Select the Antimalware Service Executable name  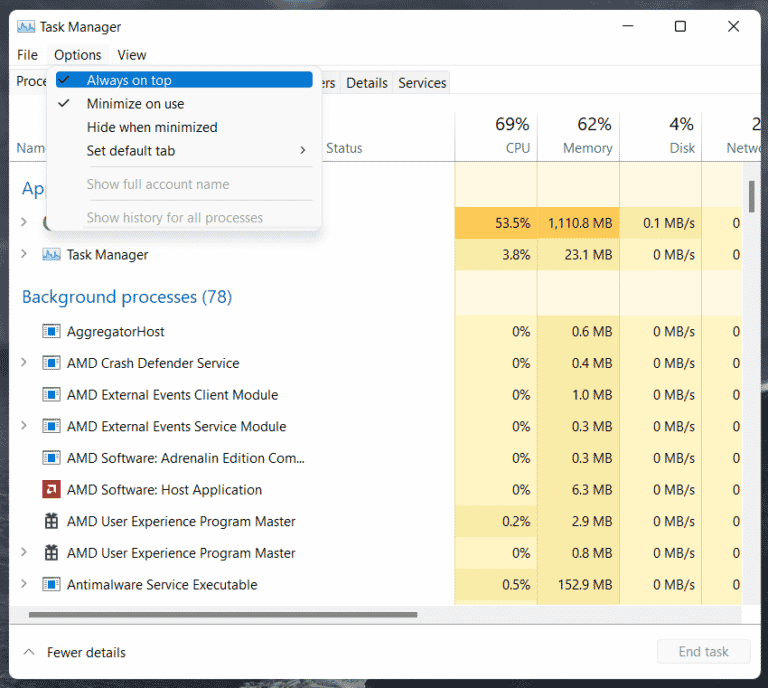pyautogui.click(x=162, y=585)
